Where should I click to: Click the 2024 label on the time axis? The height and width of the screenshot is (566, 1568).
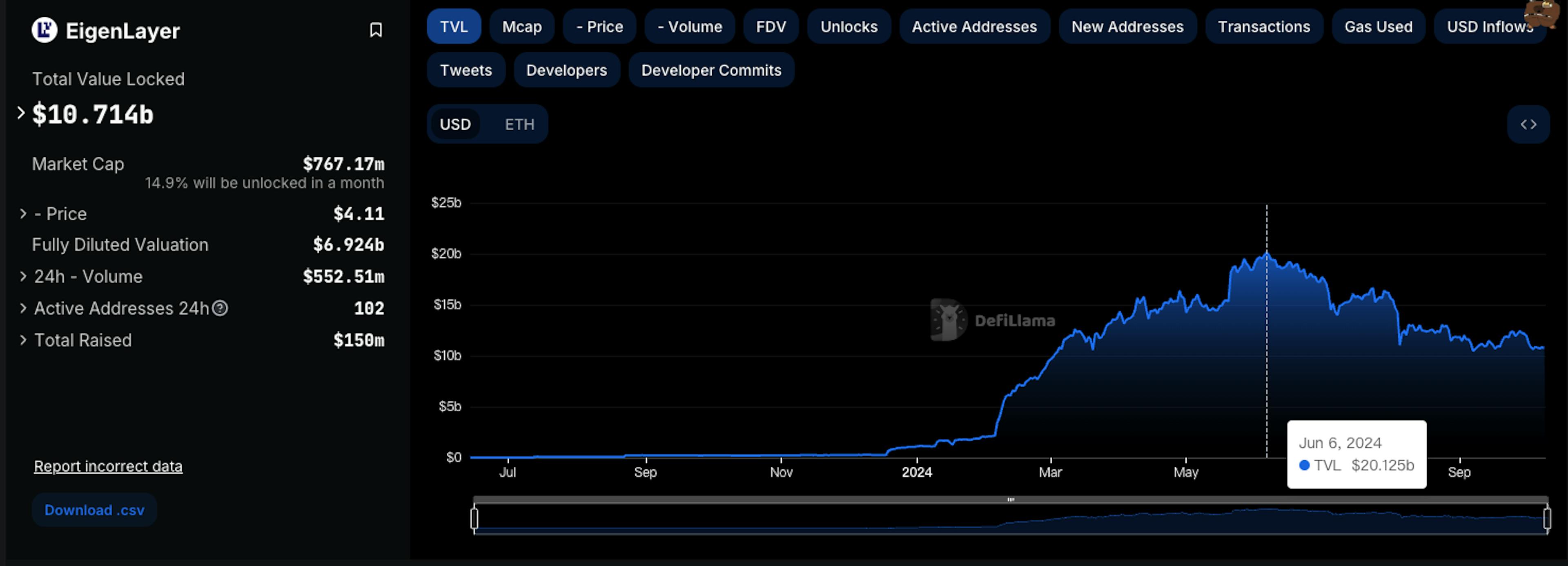tap(917, 472)
